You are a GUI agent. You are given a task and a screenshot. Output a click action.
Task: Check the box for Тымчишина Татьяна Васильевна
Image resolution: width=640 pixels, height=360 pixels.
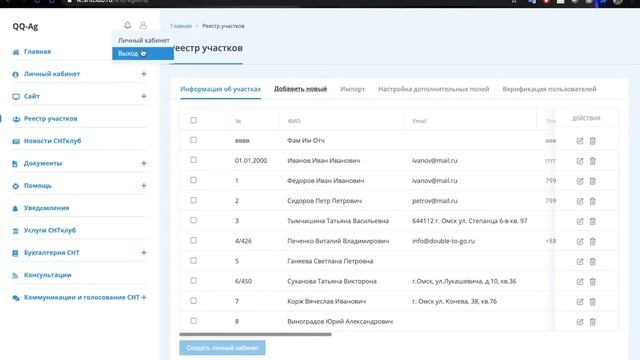(x=193, y=220)
